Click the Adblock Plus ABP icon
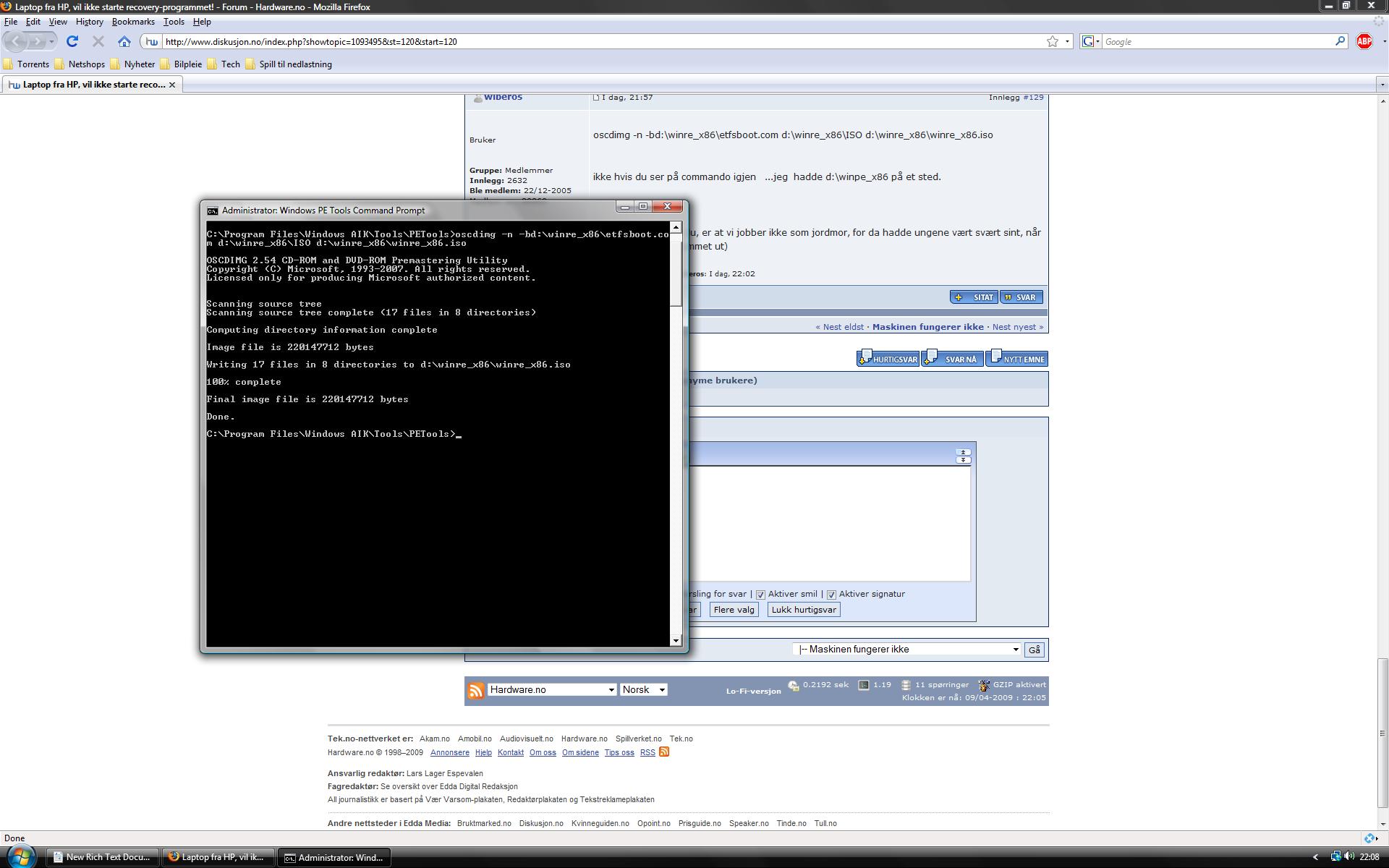This screenshot has height=868, width=1389. tap(1364, 41)
